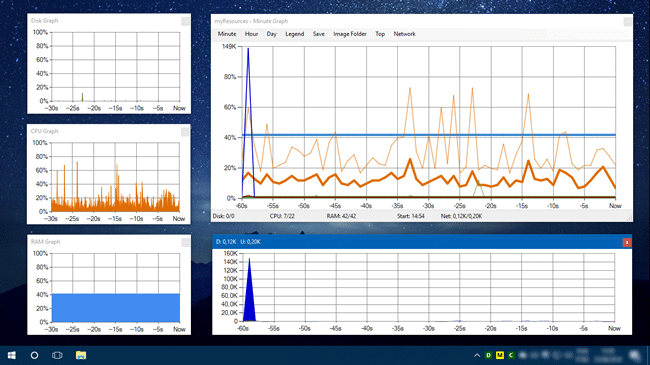Click the CPU: 7/22 status text
Screen dimensions: 650x365
[x=282, y=216]
